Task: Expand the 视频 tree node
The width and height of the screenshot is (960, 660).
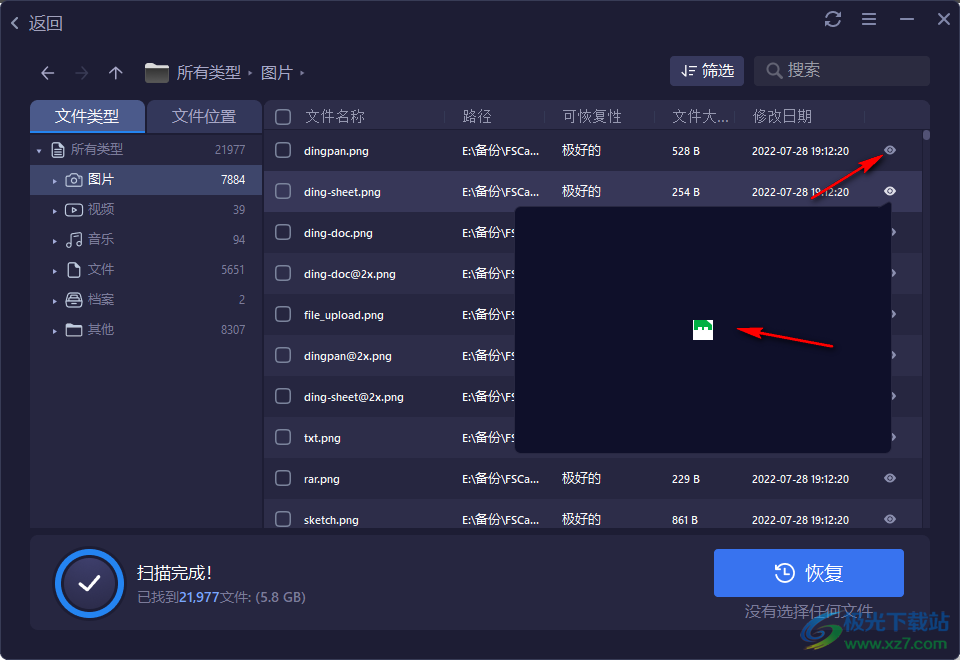Action: tap(54, 209)
